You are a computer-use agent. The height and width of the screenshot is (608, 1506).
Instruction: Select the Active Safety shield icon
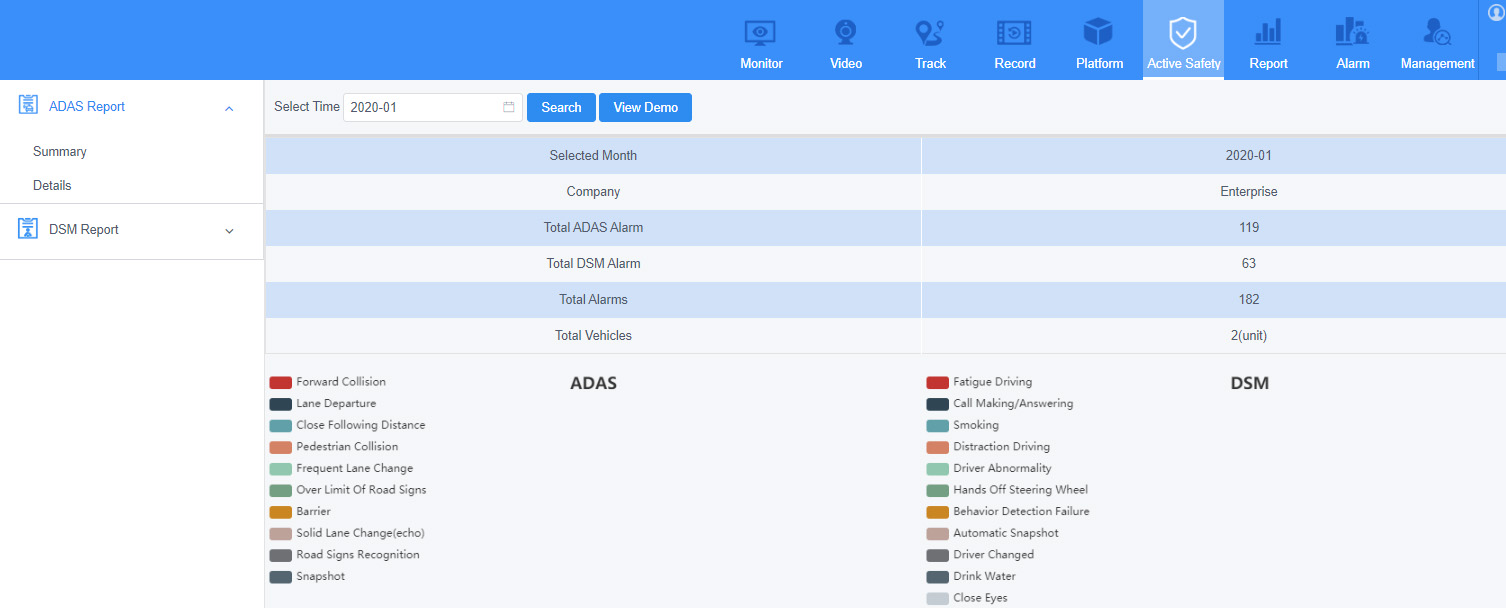point(1183,33)
